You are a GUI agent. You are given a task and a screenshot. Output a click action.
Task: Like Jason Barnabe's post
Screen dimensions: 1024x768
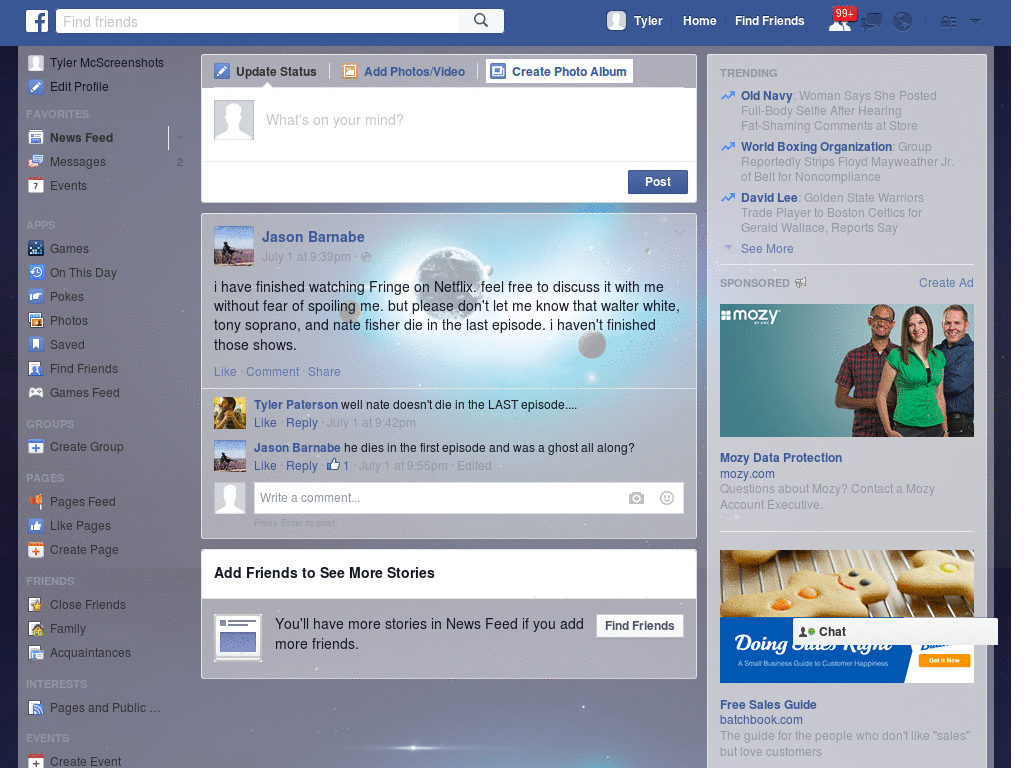[x=225, y=372]
